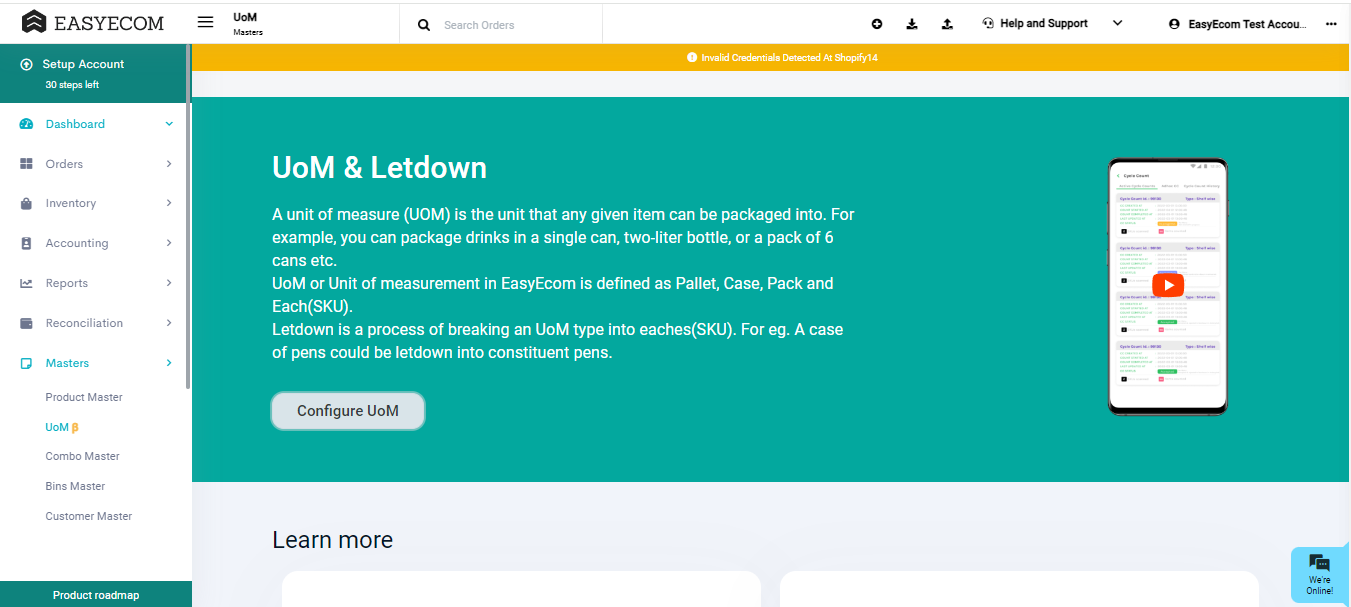Open the We're Online chat widget
The height and width of the screenshot is (607, 1351).
[1320, 575]
